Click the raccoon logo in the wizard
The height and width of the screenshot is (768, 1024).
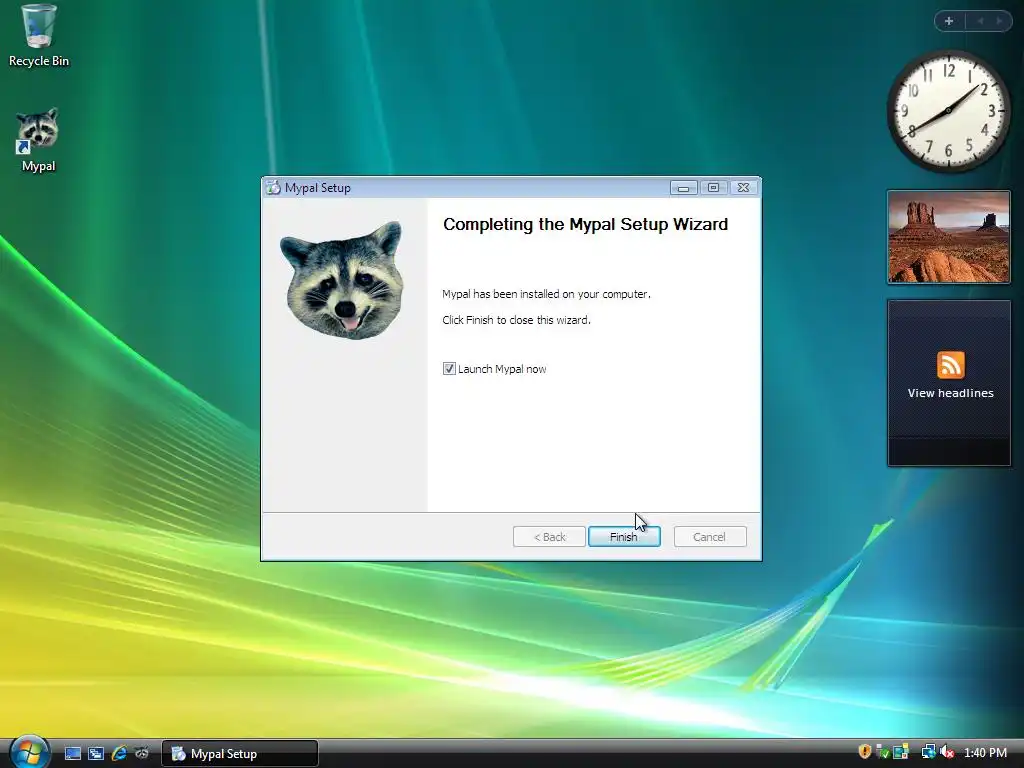tap(342, 280)
